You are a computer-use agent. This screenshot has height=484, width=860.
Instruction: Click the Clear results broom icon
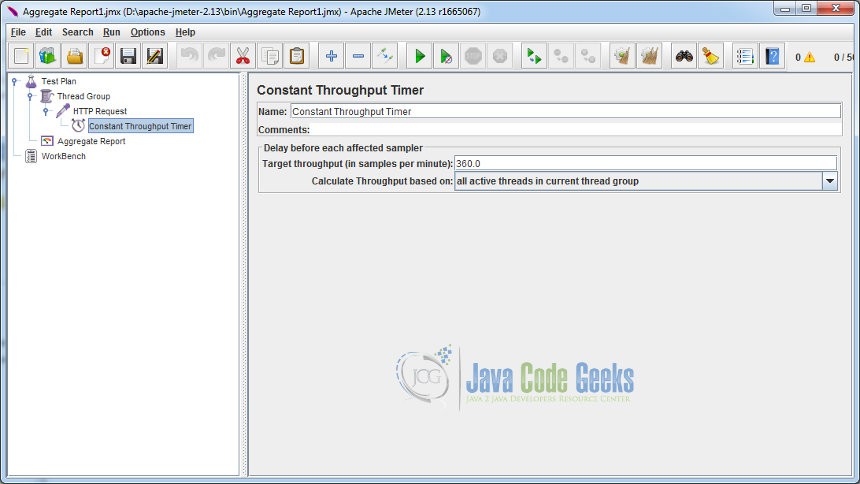[x=622, y=56]
